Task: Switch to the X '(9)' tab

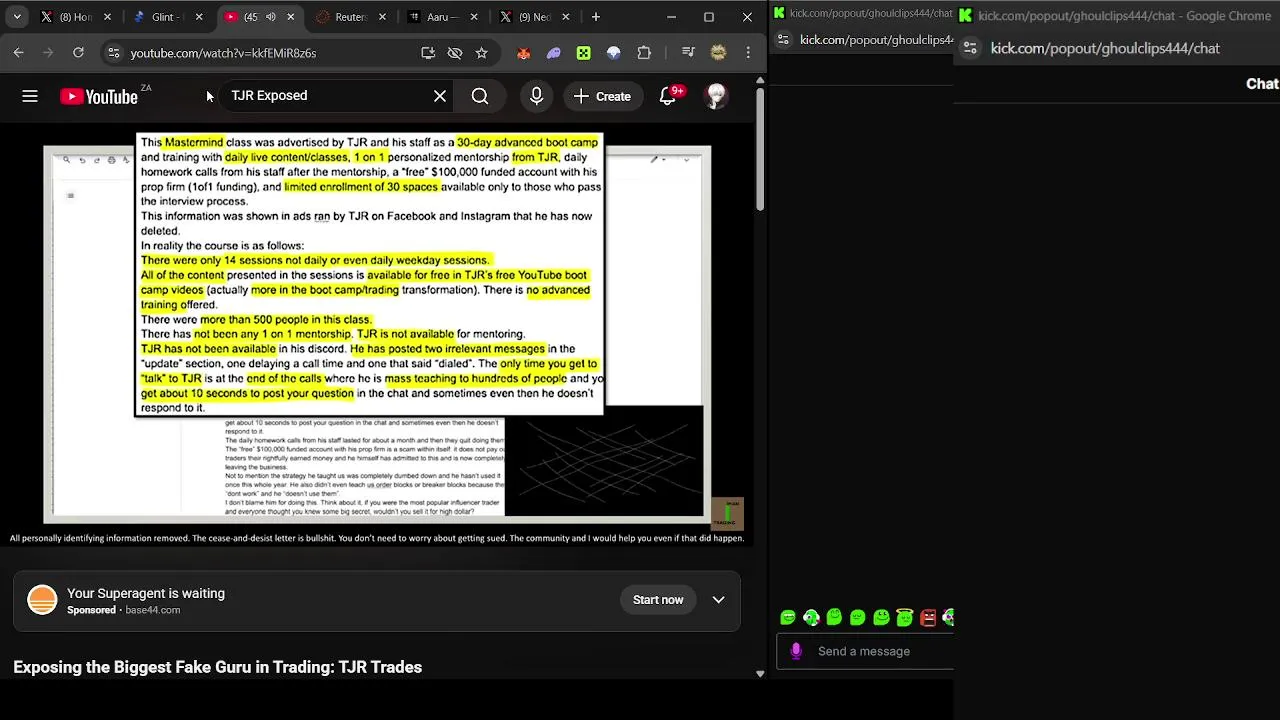Action: click(525, 17)
